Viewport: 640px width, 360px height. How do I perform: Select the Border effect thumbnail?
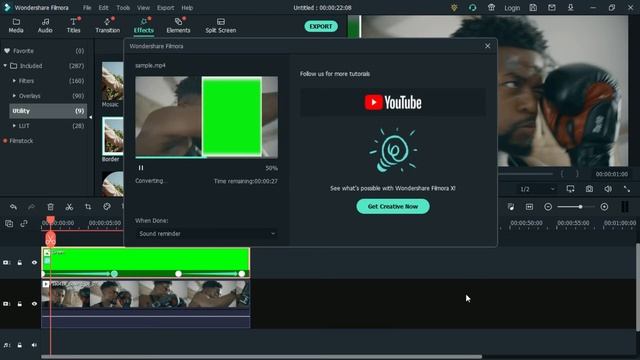tap(113, 136)
